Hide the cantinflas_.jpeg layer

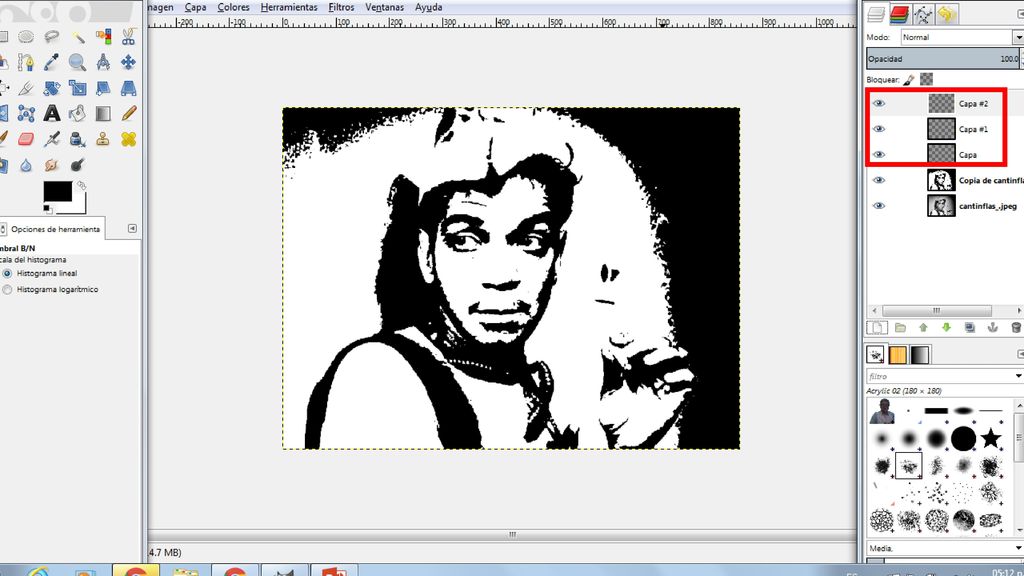879,206
